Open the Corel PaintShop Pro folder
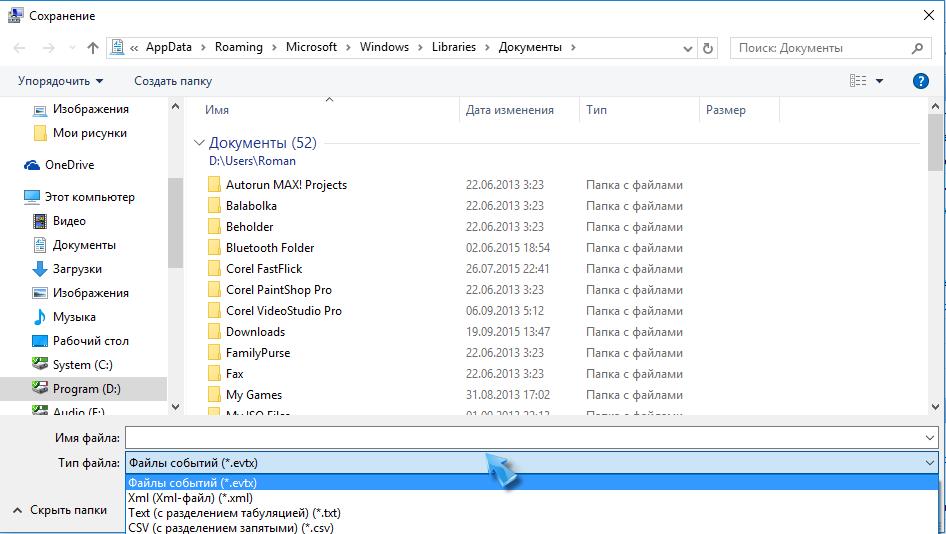Screen dimensions: 946x534 (x=278, y=290)
